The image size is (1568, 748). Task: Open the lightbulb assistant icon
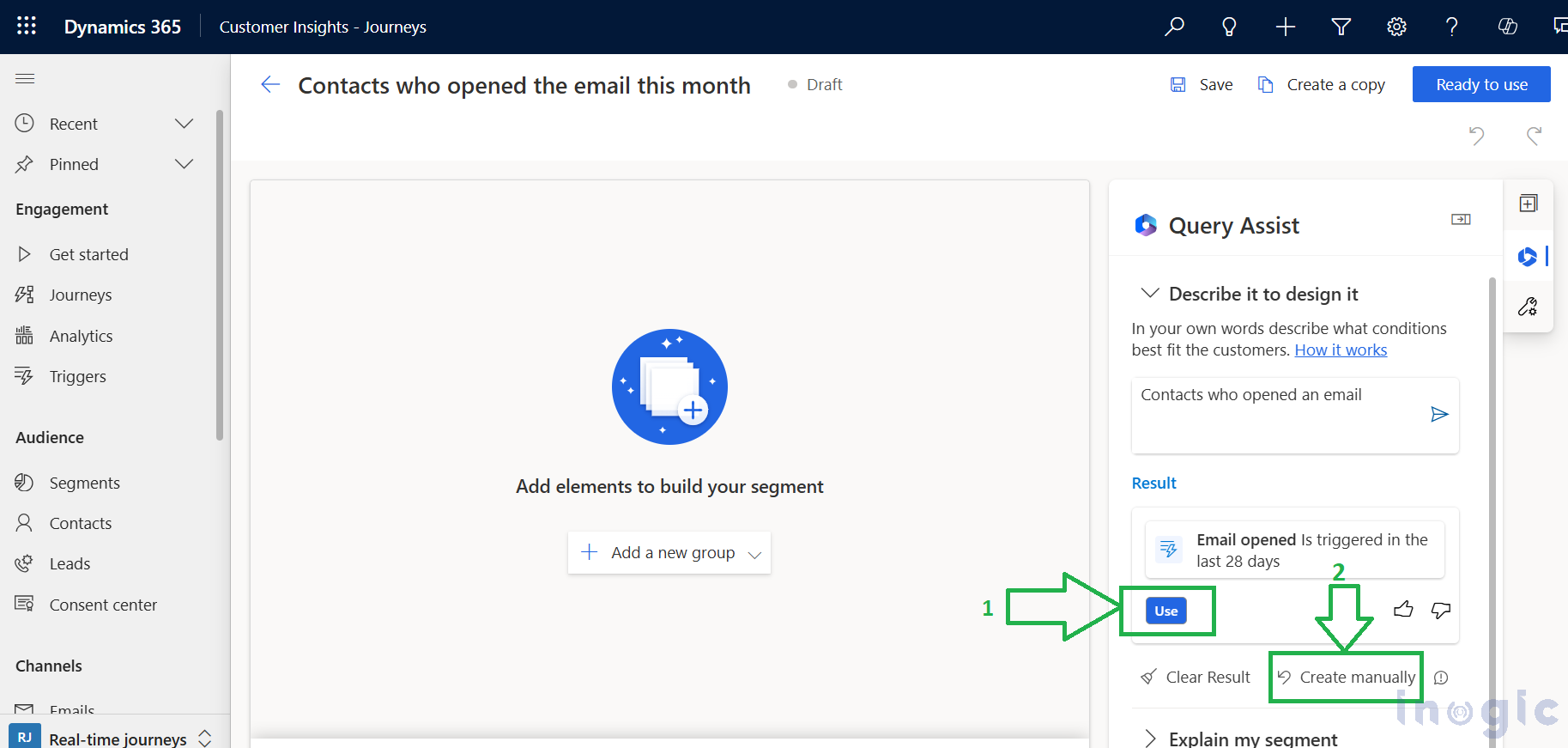[x=1229, y=27]
